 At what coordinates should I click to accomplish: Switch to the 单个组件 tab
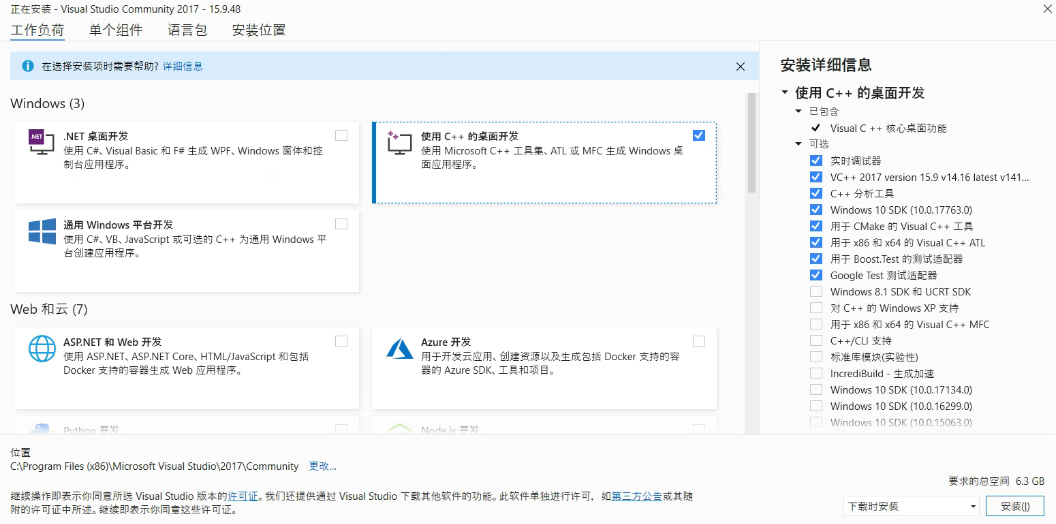116,30
